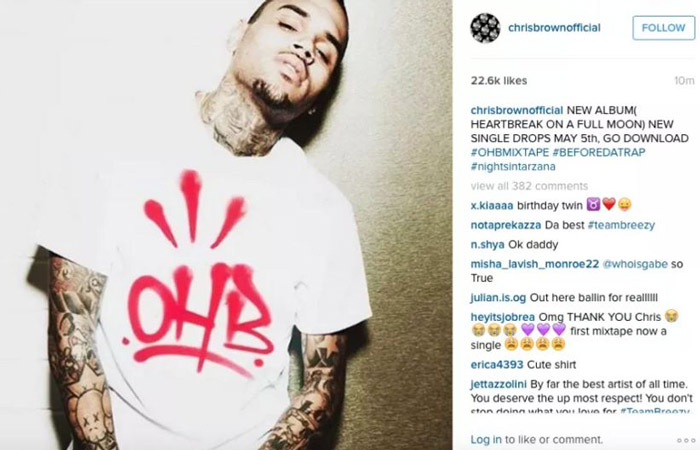Open the three-dot more options menu
This screenshot has width=700, height=450.
(686, 440)
